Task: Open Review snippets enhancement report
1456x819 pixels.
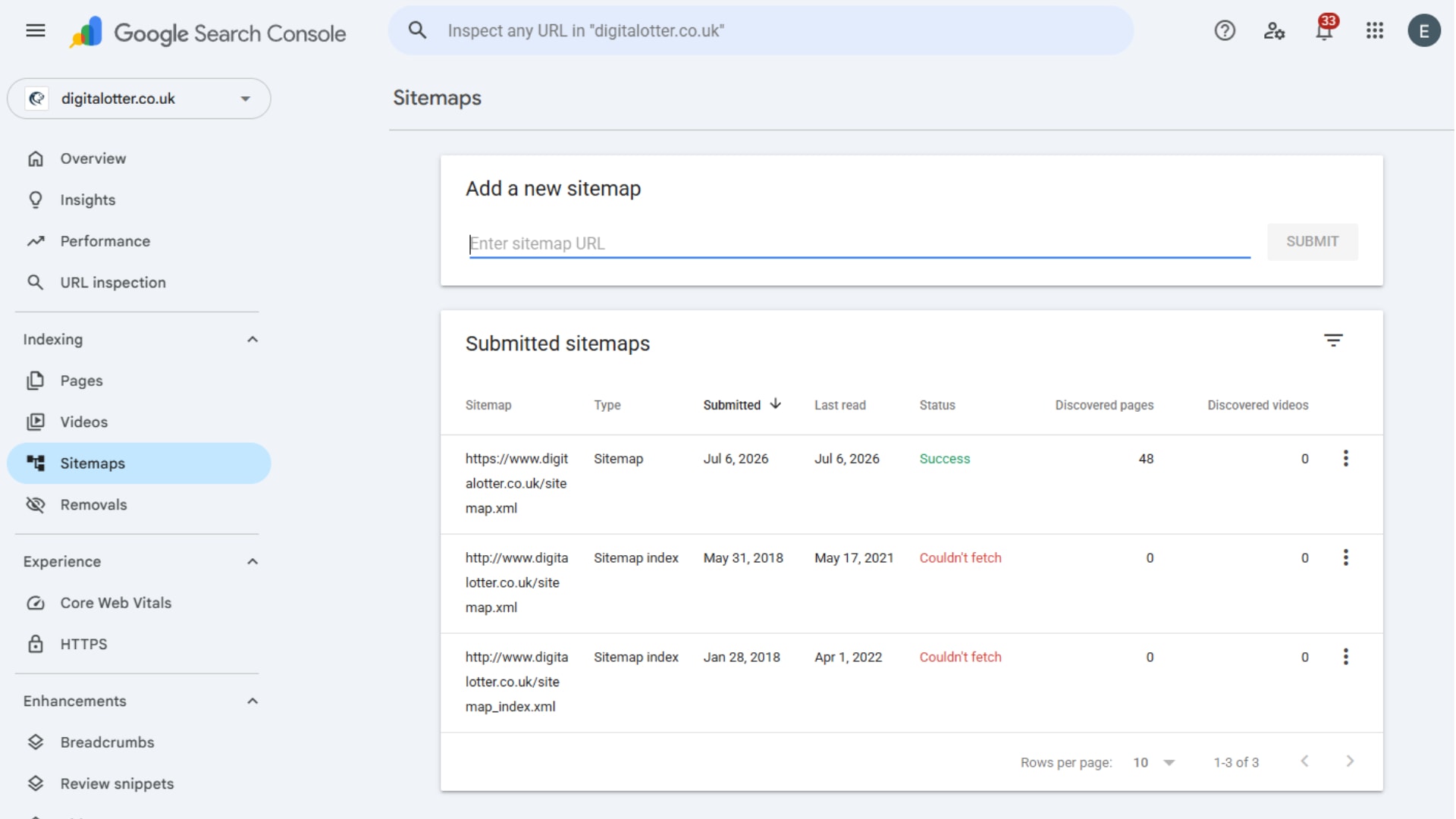Action: [139, 784]
